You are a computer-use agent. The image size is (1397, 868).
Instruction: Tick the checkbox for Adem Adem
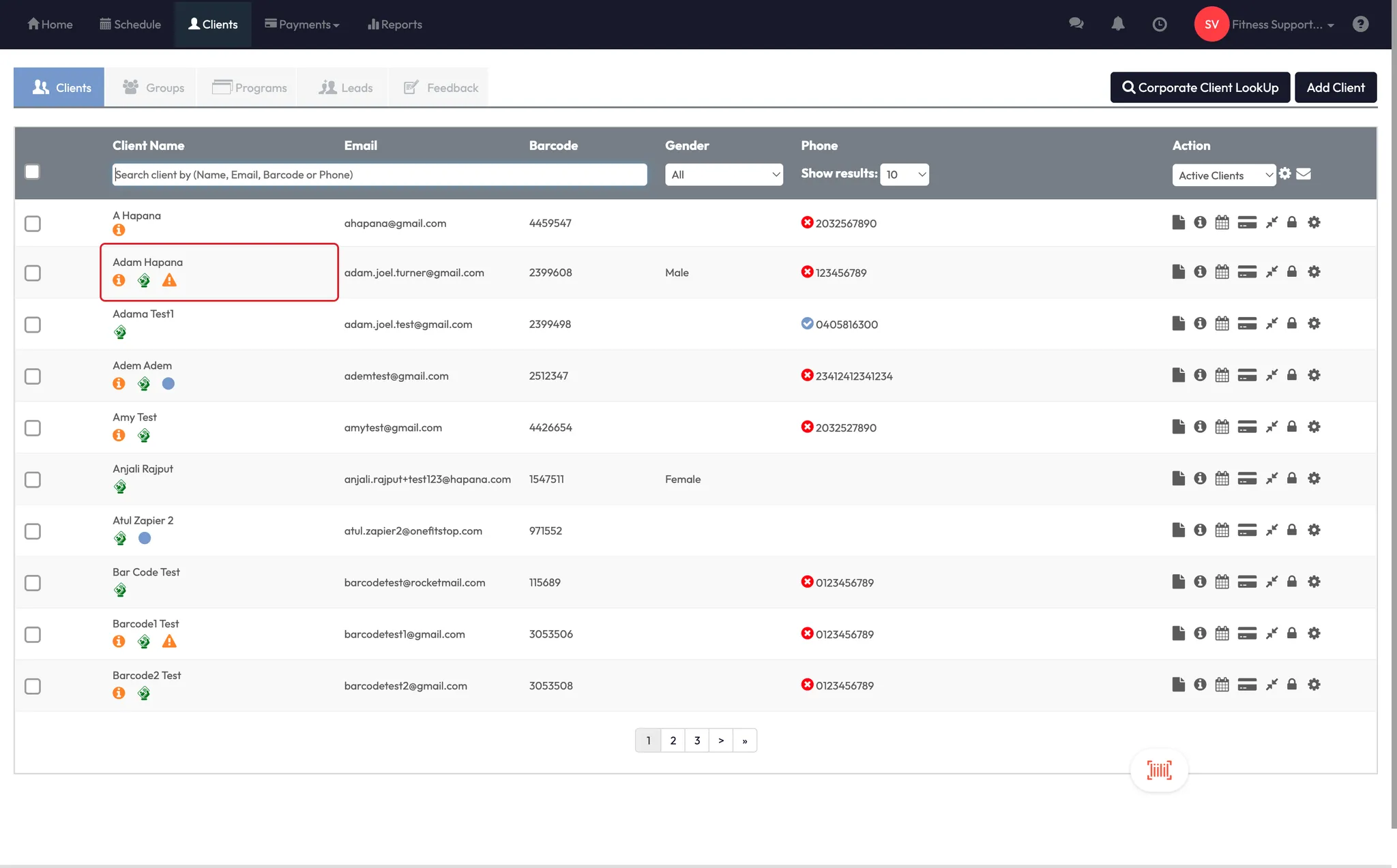(33, 376)
